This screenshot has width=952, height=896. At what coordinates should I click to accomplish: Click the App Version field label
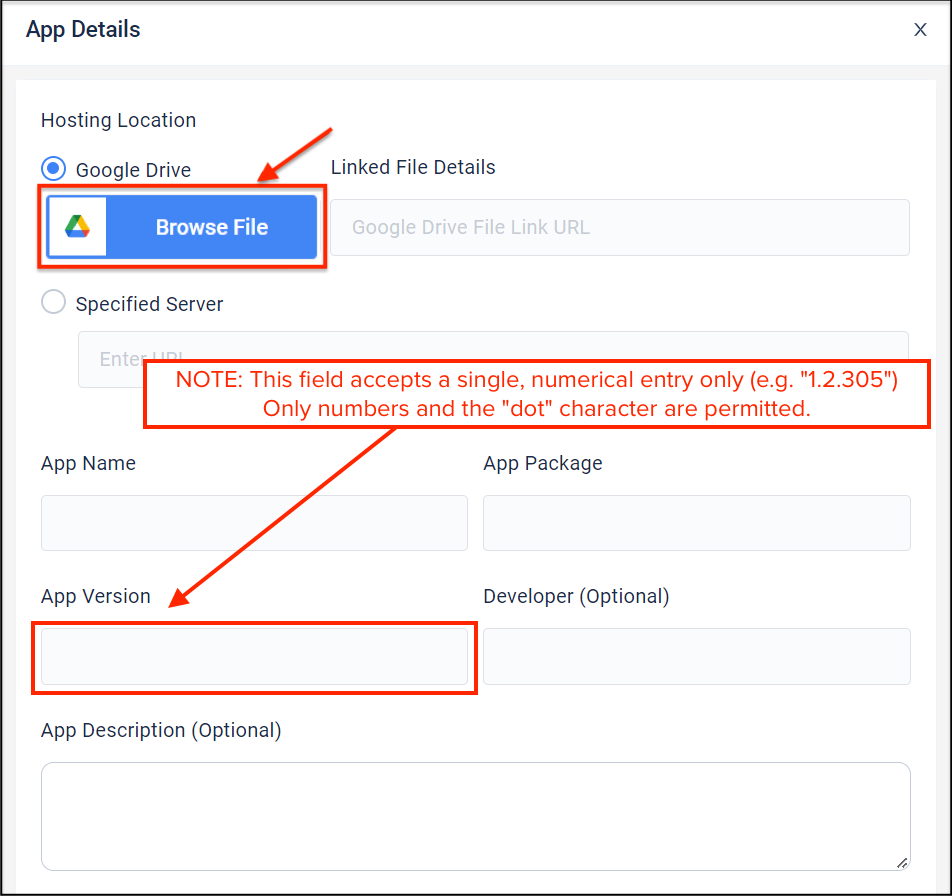pos(95,596)
